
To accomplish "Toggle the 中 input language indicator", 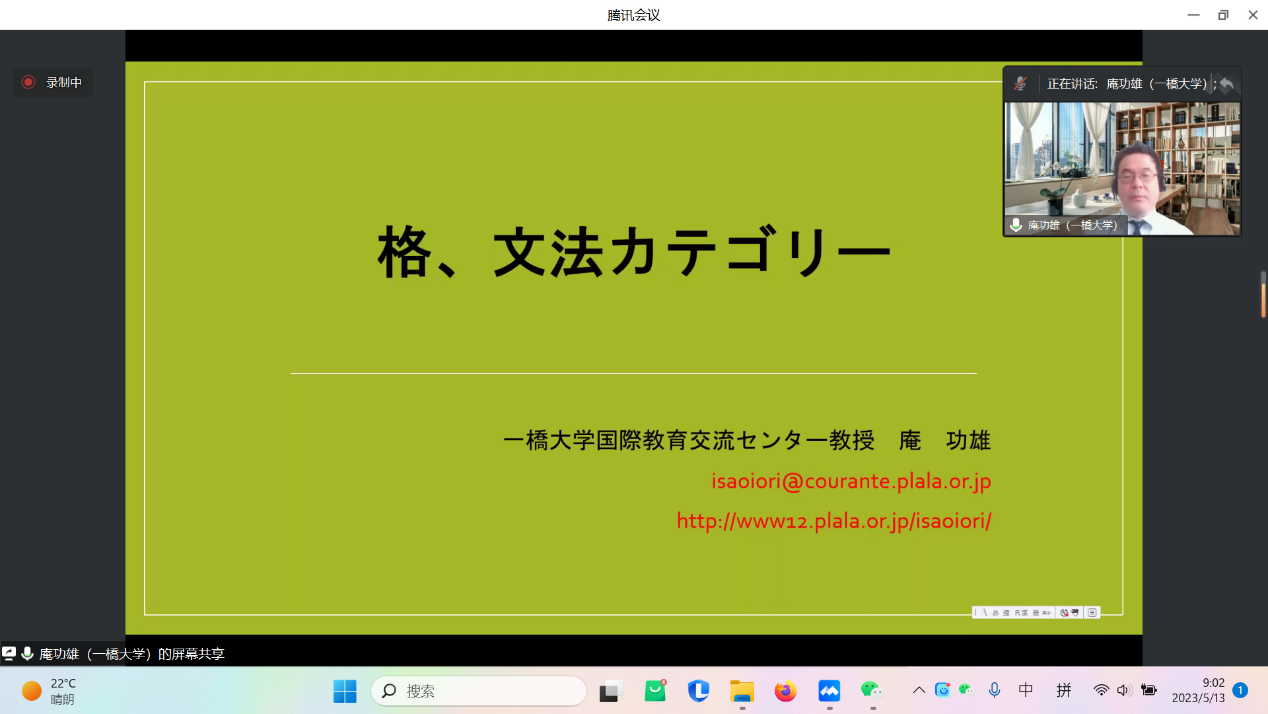I will pyautogui.click(x=1026, y=690).
